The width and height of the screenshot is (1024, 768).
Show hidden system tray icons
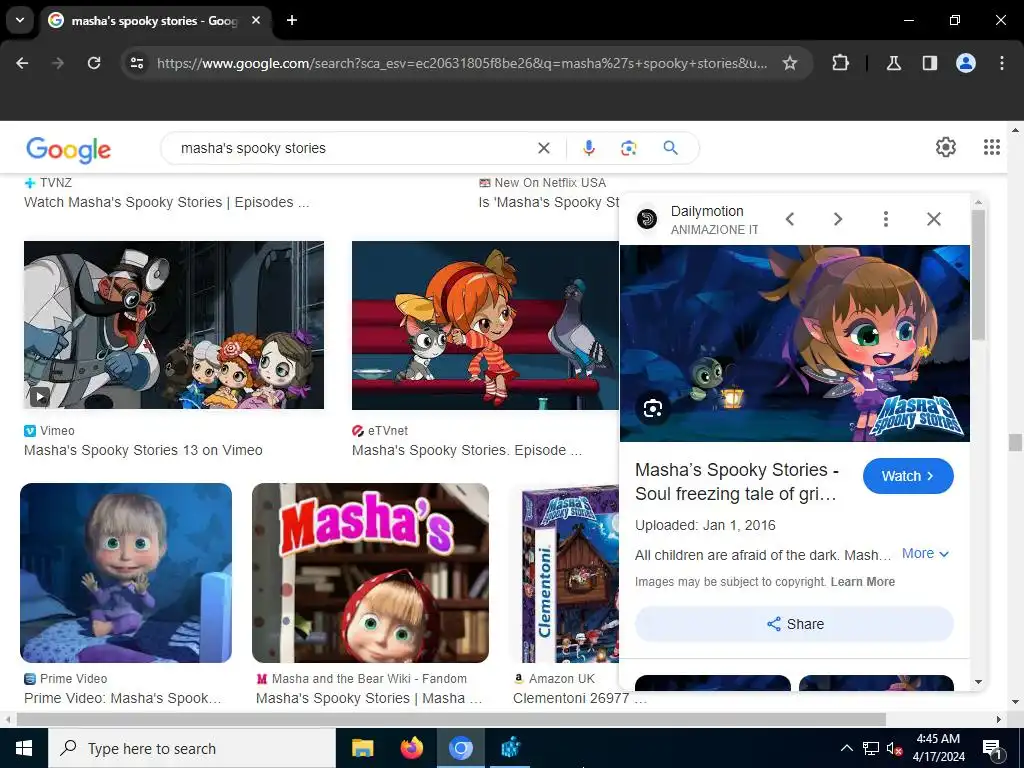tap(846, 748)
